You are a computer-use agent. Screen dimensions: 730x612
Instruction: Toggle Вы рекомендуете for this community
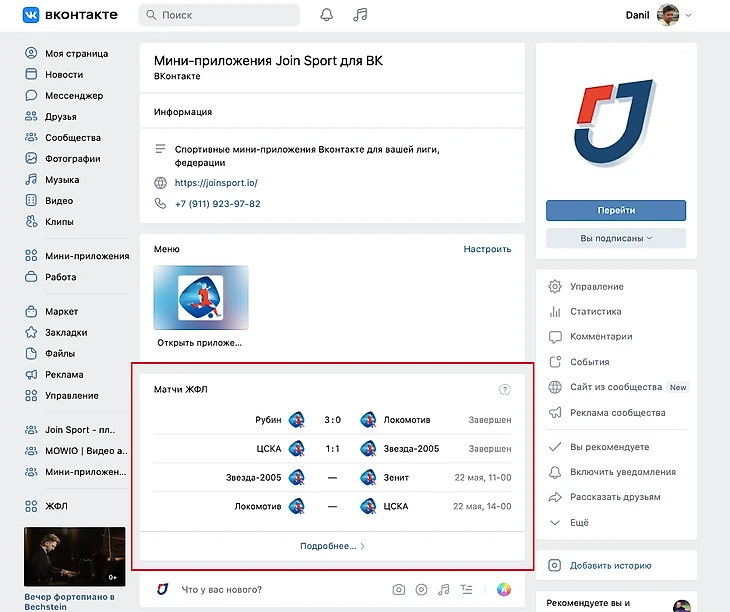[609, 447]
